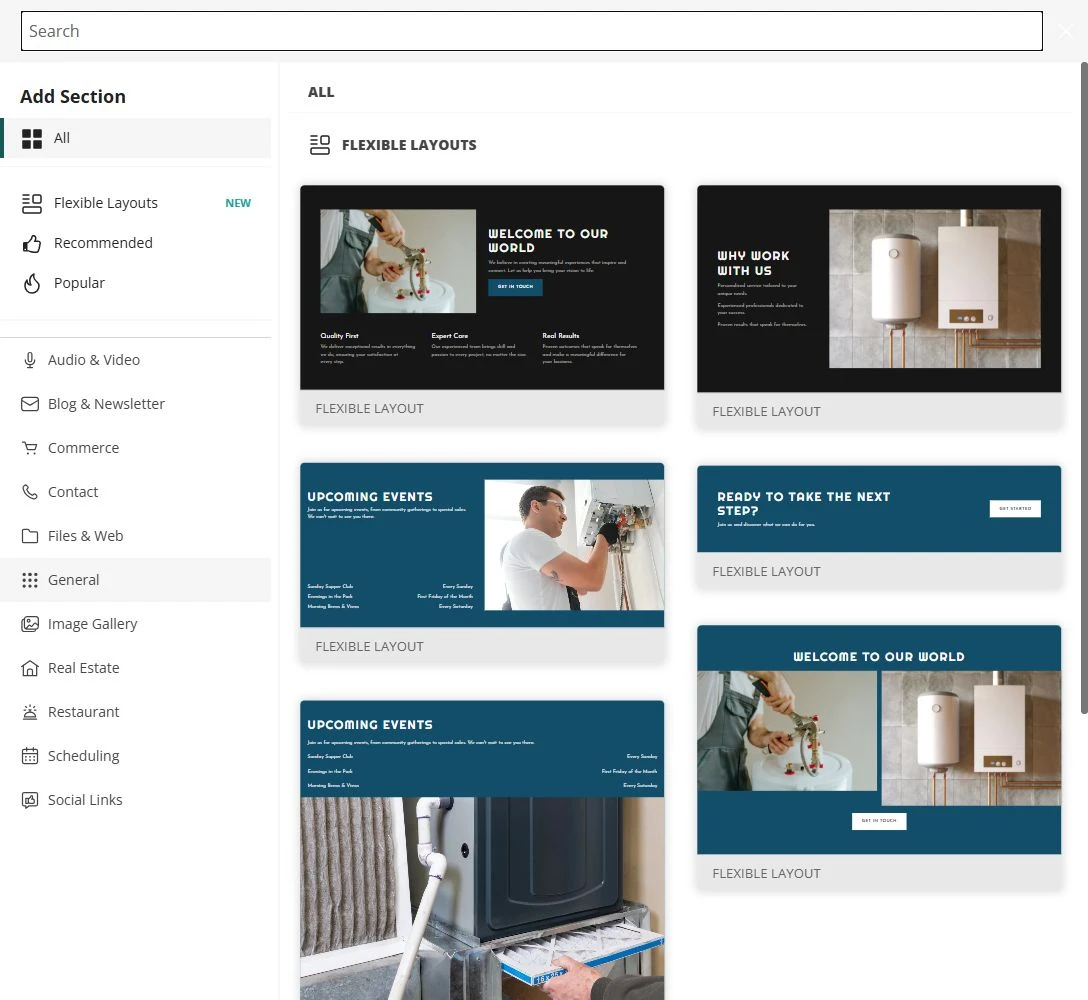This screenshot has height=1000, width=1088.
Task: Choose Upcoming Events layout with furnace image
Action: (482, 850)
